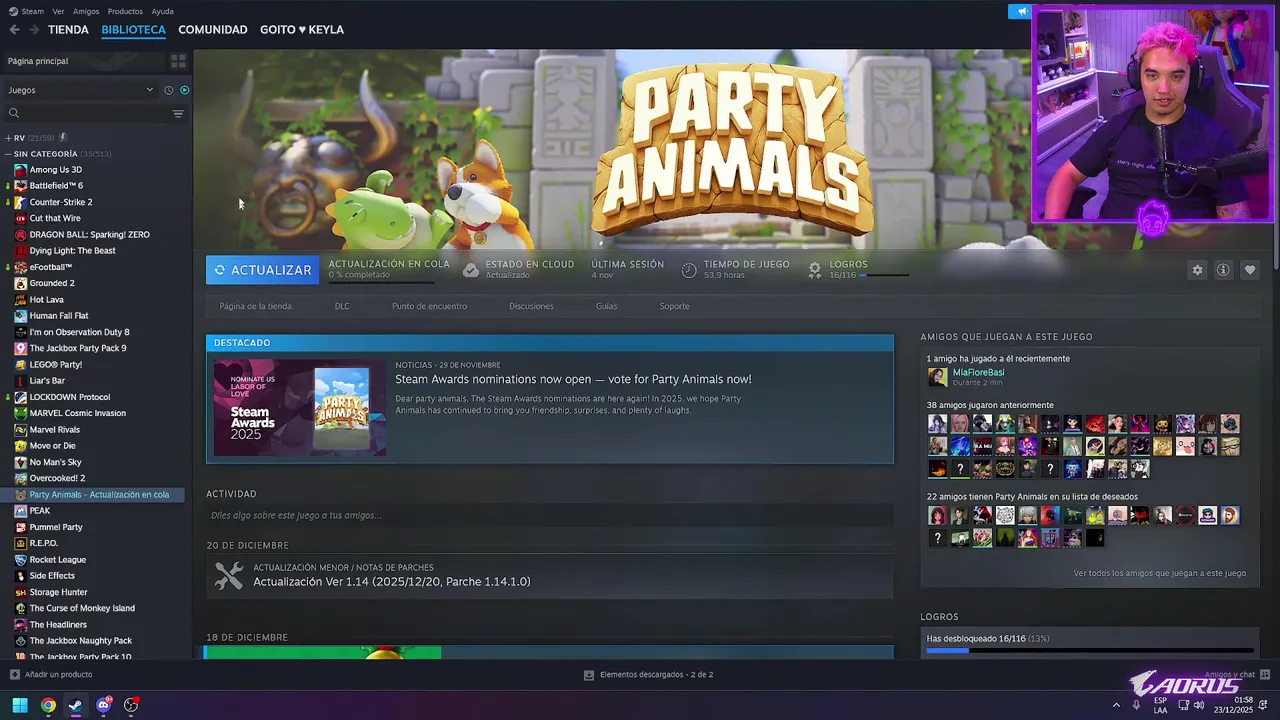
Task: Click the Storage Hunter game icon
Action: [20, 592]
